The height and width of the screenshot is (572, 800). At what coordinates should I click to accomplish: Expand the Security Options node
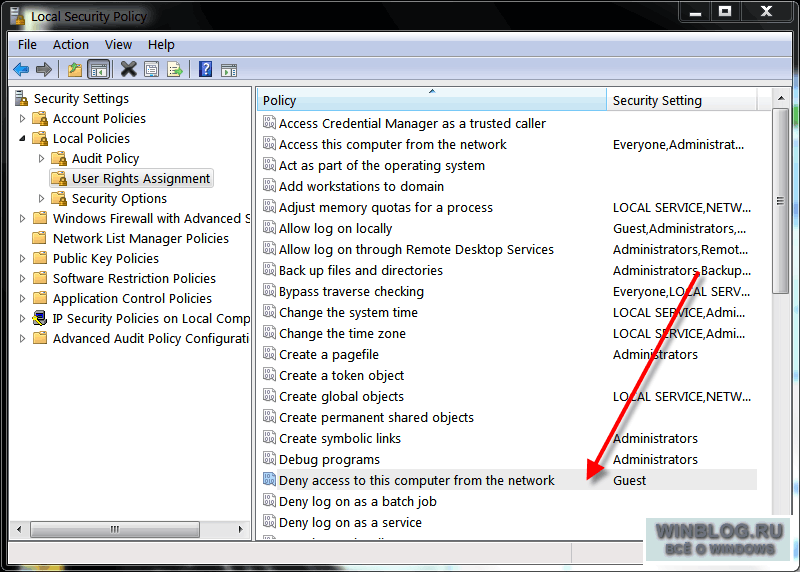(41, 198)
